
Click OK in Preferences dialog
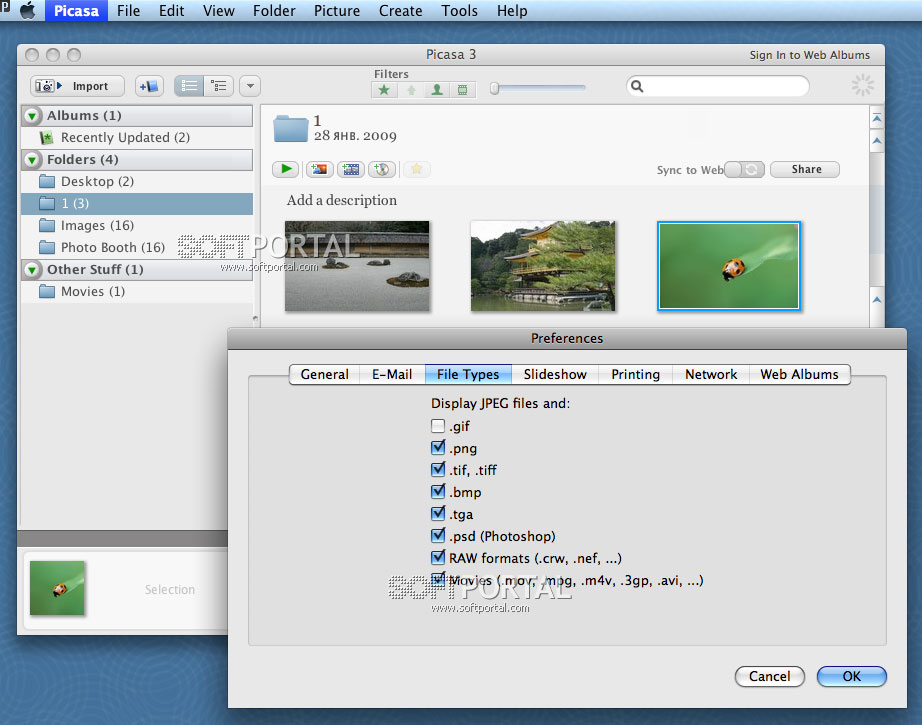coord(851,676)
